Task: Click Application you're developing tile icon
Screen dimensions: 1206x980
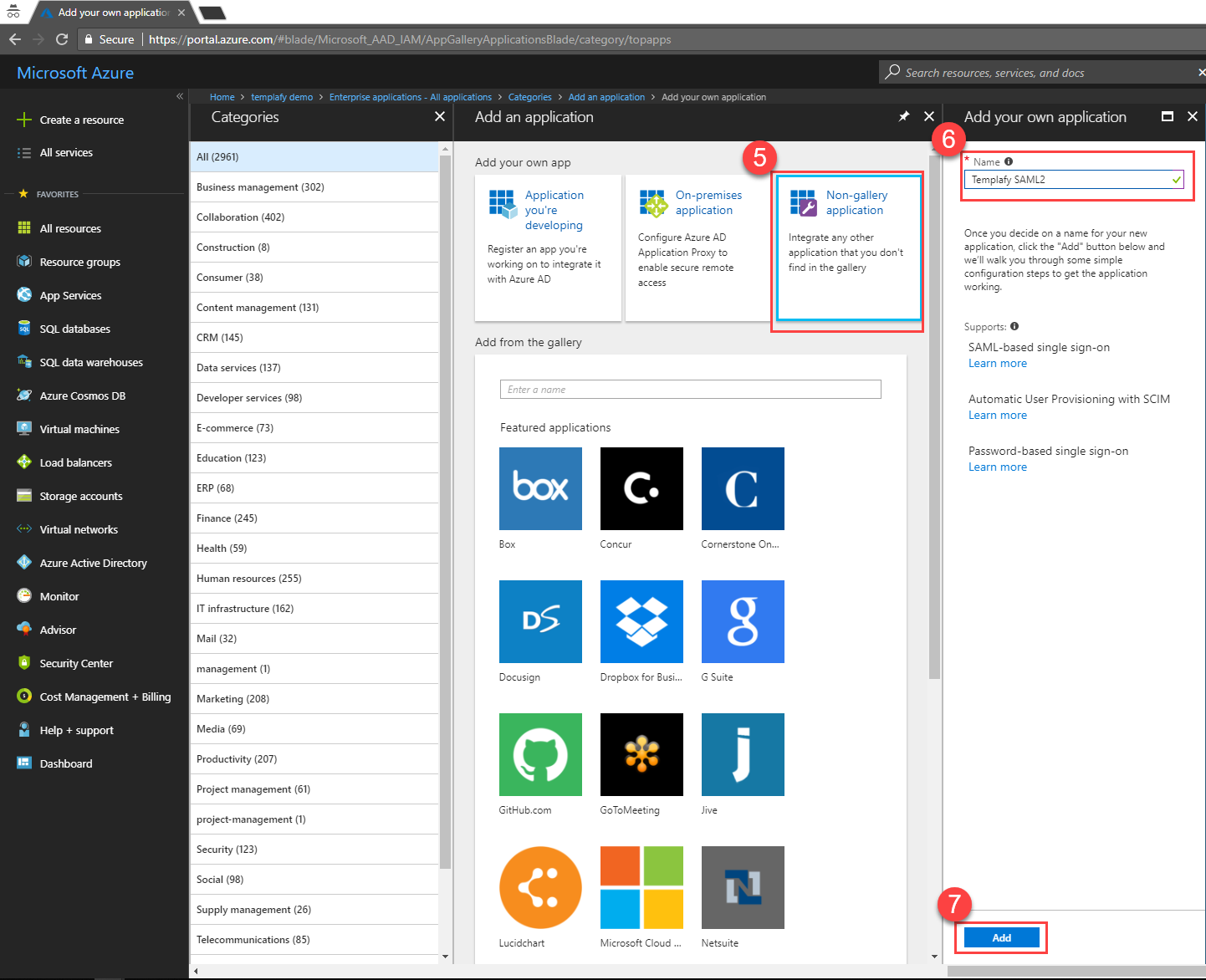Action: [x=502, y=203]
